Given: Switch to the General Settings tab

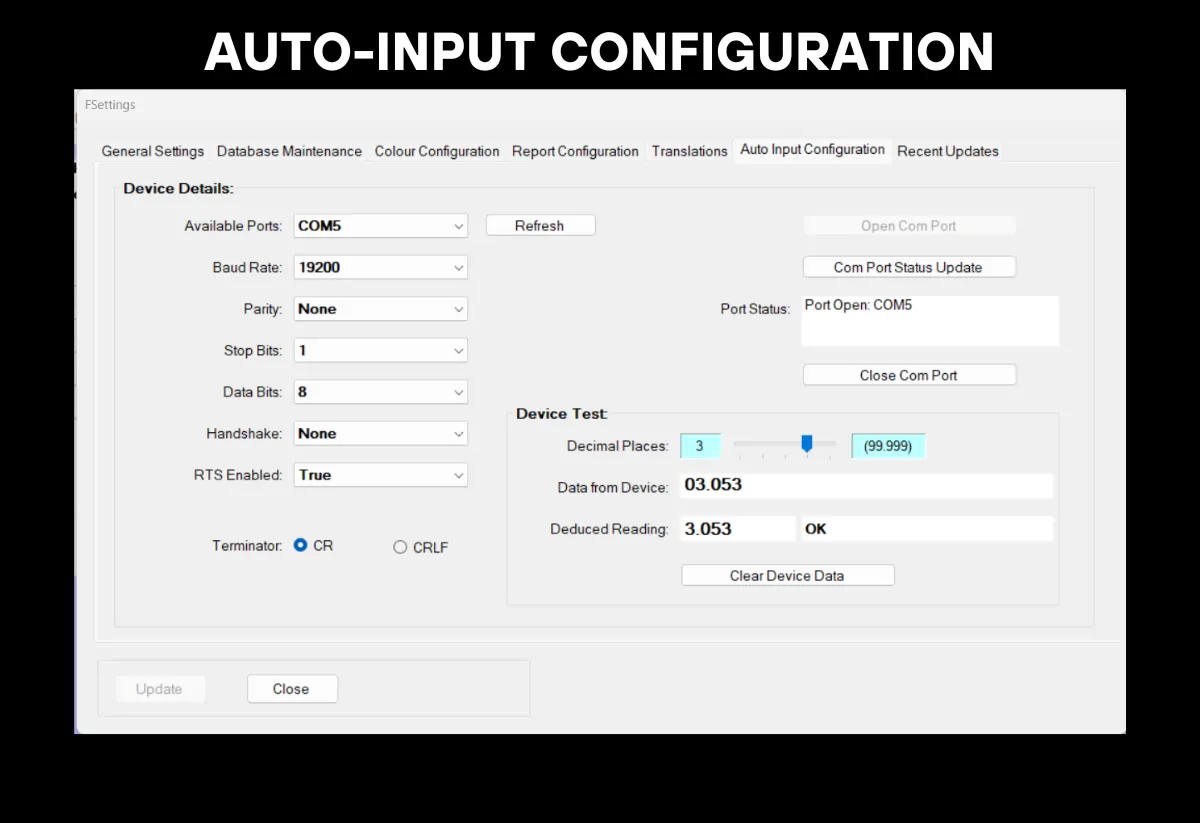Looking at the screenshot, I should [x=152, y=151].
